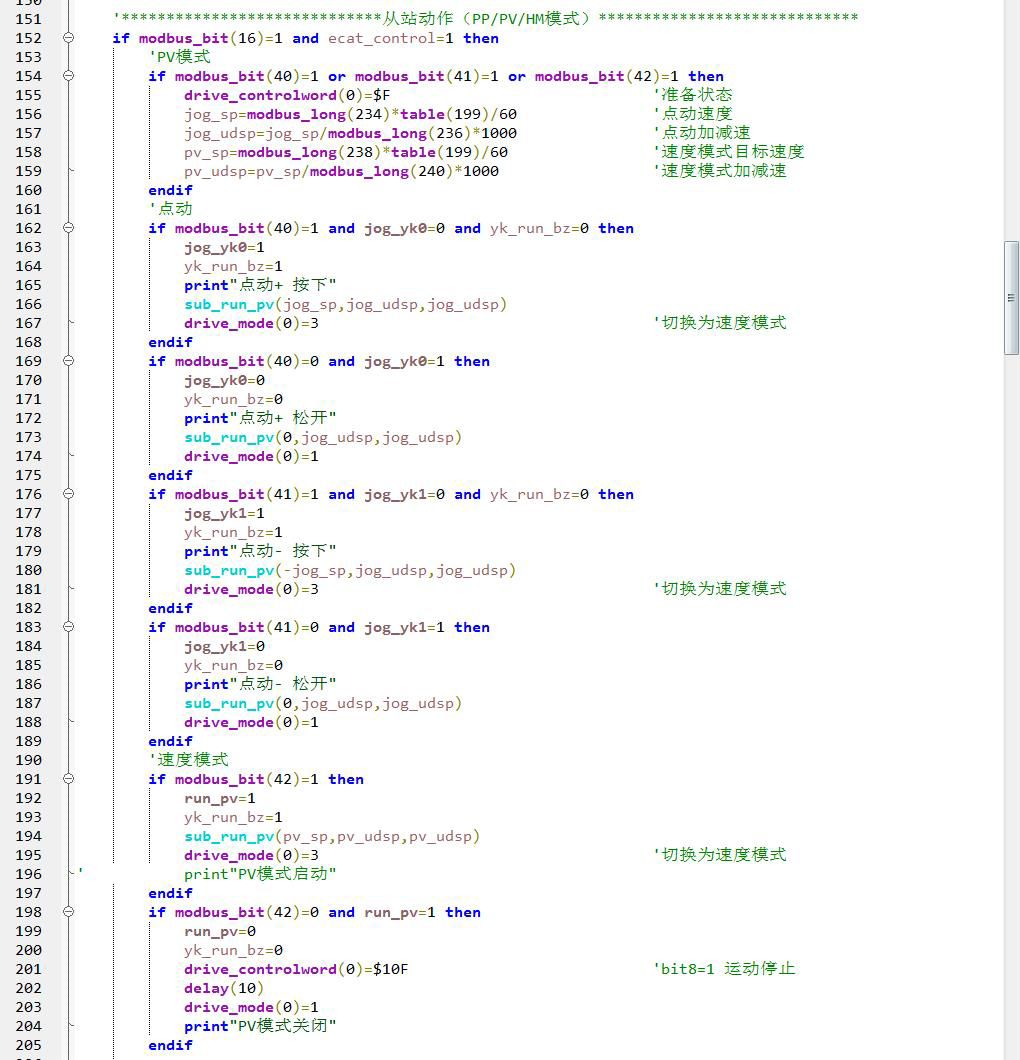
Task: Collapse the fold at line 152
Action: click(68, 38)
